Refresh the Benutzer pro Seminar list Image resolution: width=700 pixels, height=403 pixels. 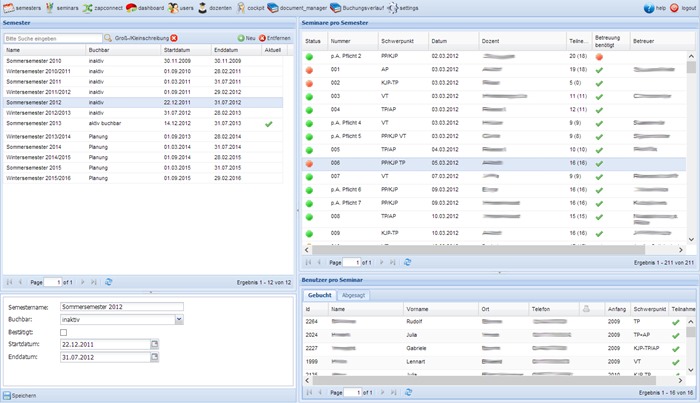(x=408, y=392)
